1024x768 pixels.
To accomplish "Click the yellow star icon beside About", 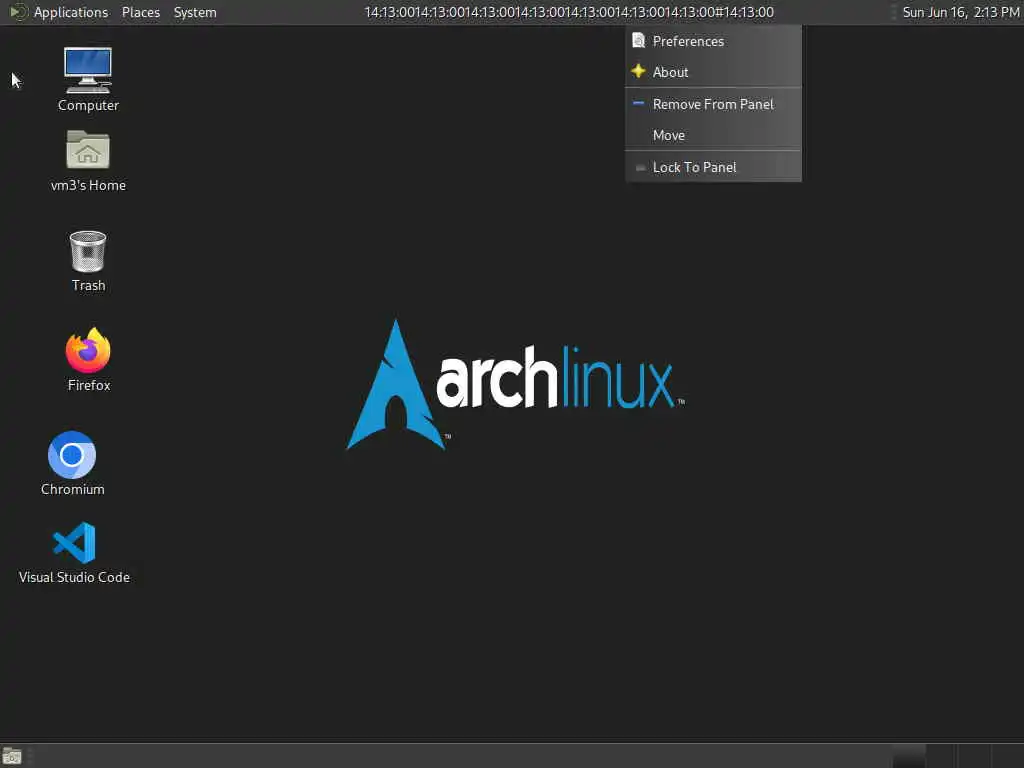I will (x=639, y=71).
